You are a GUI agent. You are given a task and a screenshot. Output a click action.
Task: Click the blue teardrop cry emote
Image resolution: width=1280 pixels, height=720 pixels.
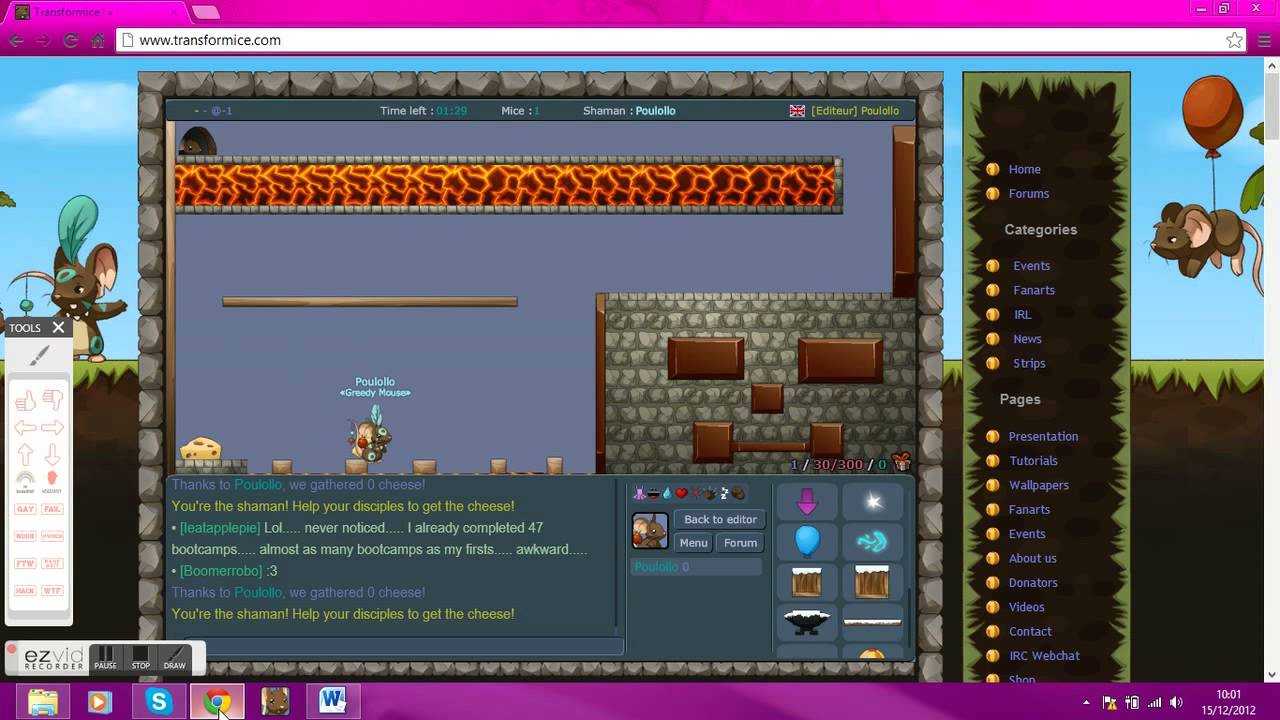coord(667,493)
